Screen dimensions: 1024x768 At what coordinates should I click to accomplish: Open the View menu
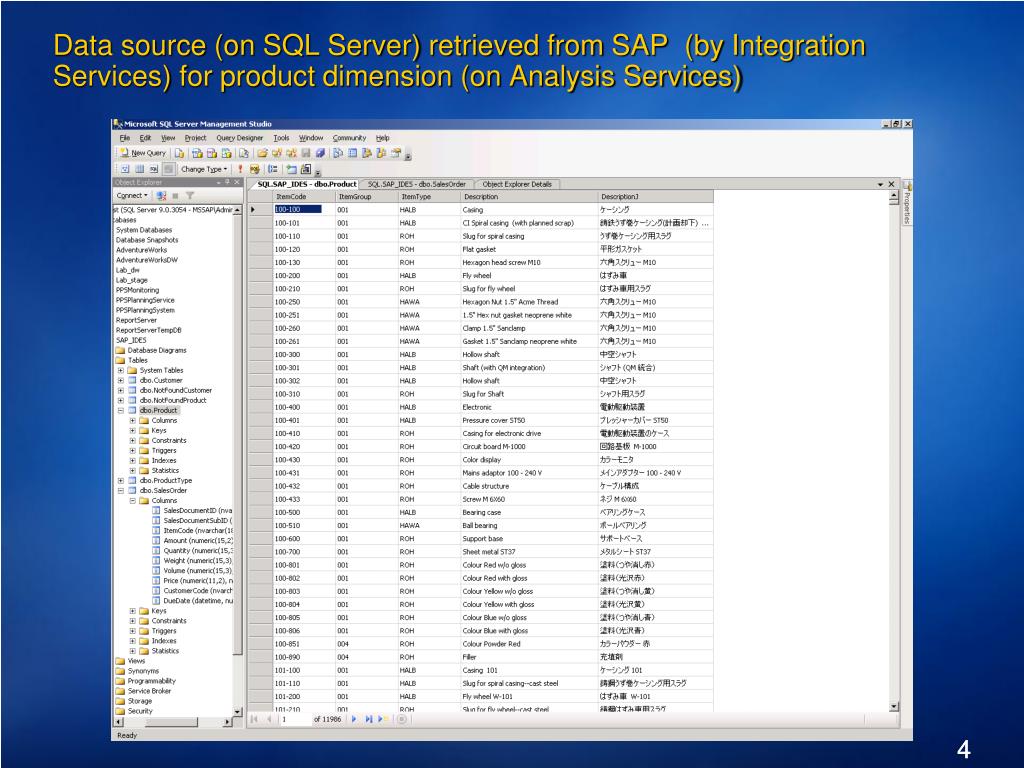[x=168, y=138]
